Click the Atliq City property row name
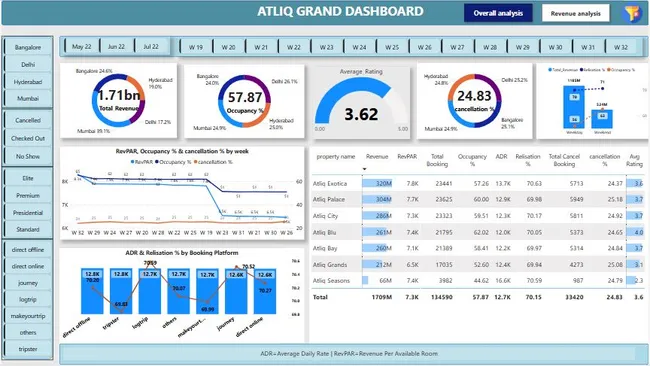The image size is (650, 366). point(325,216)
